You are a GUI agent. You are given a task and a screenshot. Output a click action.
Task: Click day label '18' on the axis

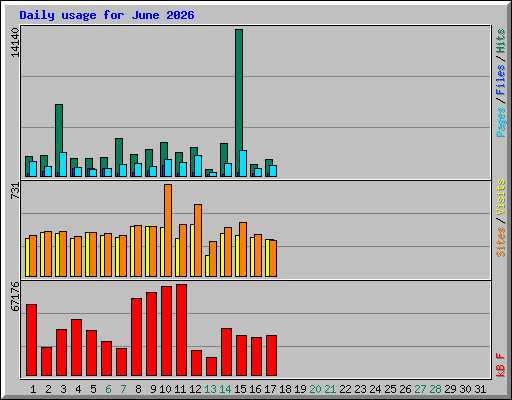coord(285,389)
